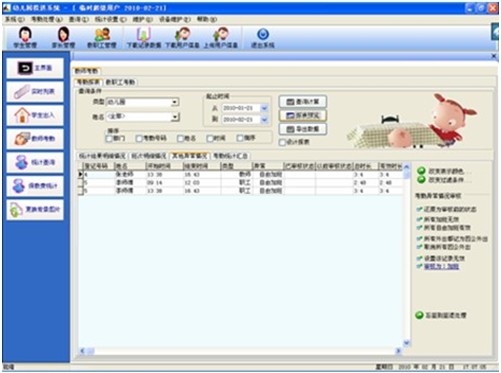The height and width of the screenshot is (373, 501).
Task: Click the table horizontal scrollbar right arrow
Action: (x=398, y=351)
